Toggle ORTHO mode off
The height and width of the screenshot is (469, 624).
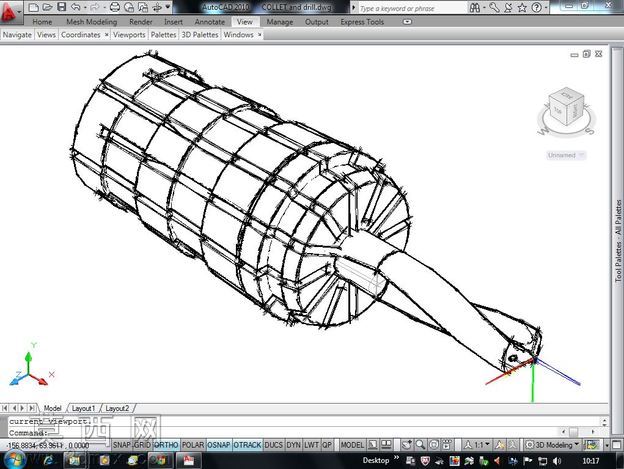[166, 445]
